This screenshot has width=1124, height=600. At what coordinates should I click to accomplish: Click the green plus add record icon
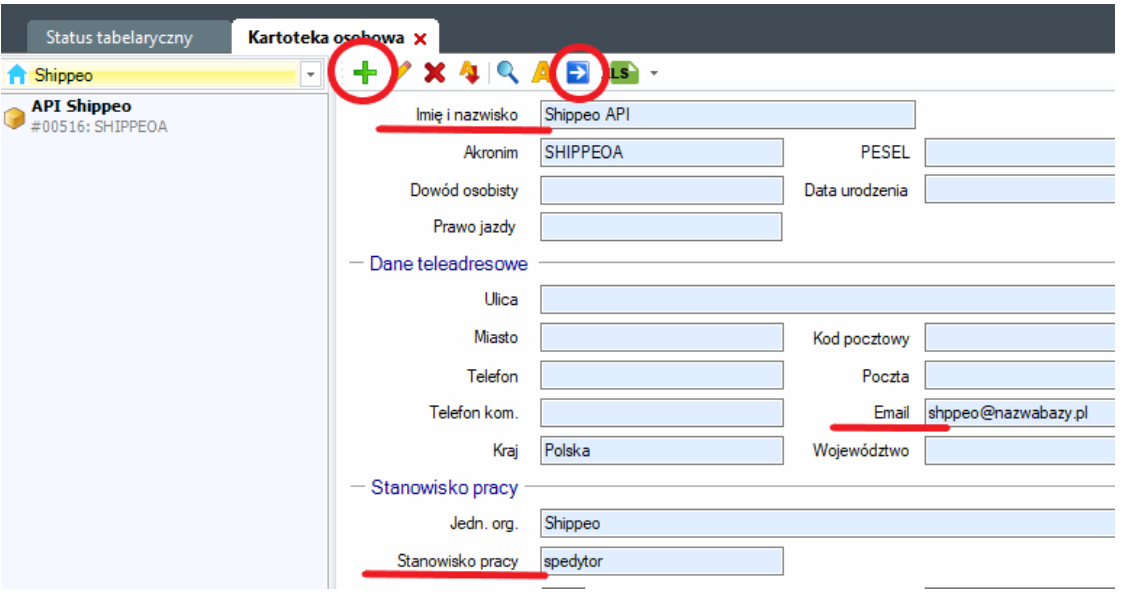point(365,72)
